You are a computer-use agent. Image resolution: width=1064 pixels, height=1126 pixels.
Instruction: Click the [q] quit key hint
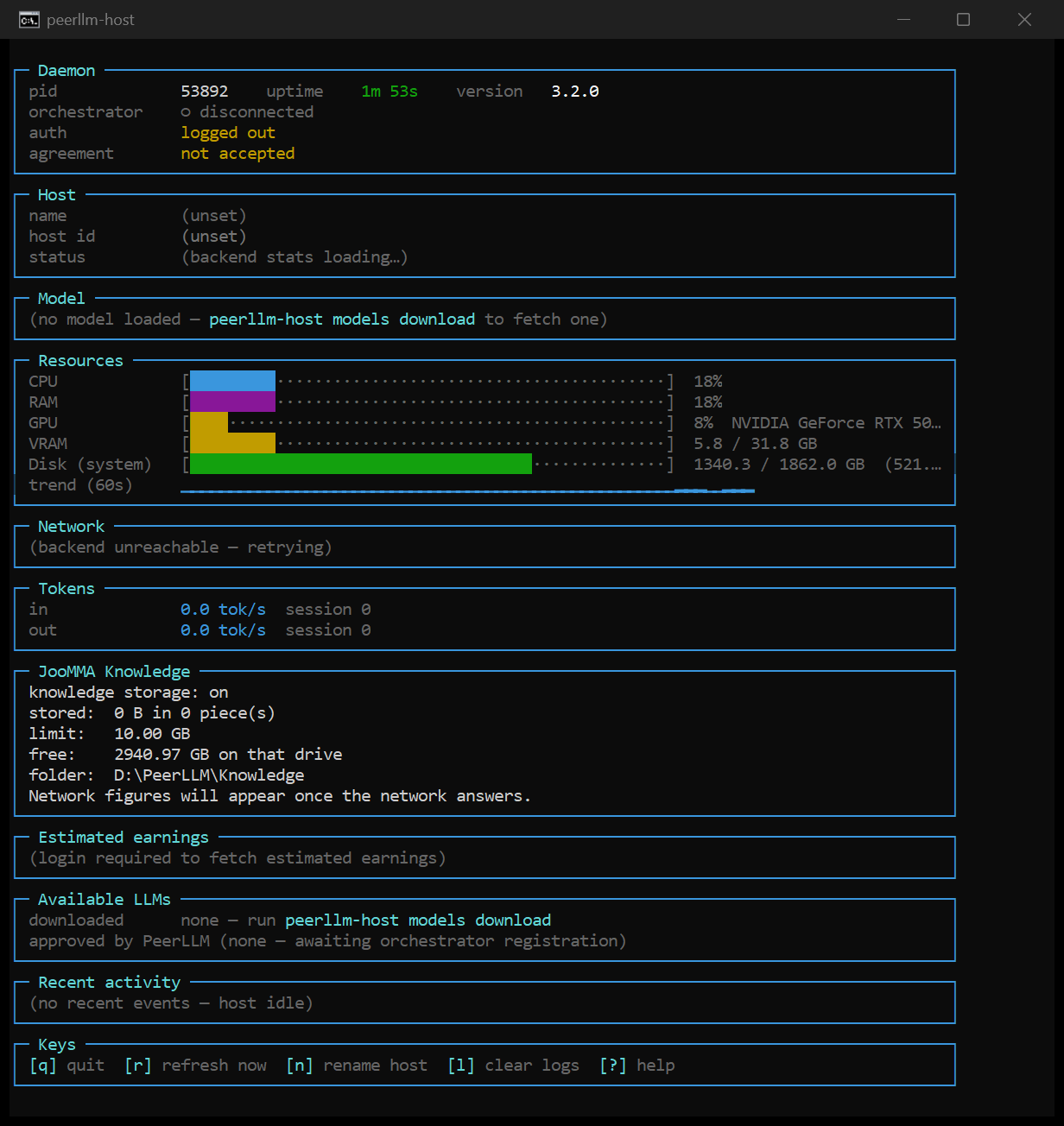(66, 1066)
